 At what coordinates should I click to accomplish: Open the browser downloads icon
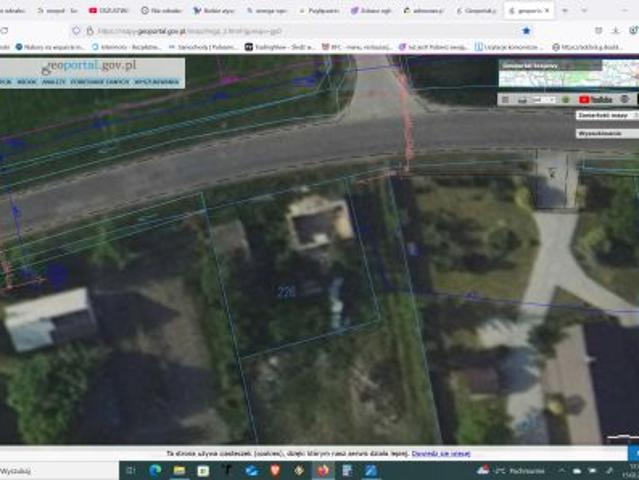[616, 31]
